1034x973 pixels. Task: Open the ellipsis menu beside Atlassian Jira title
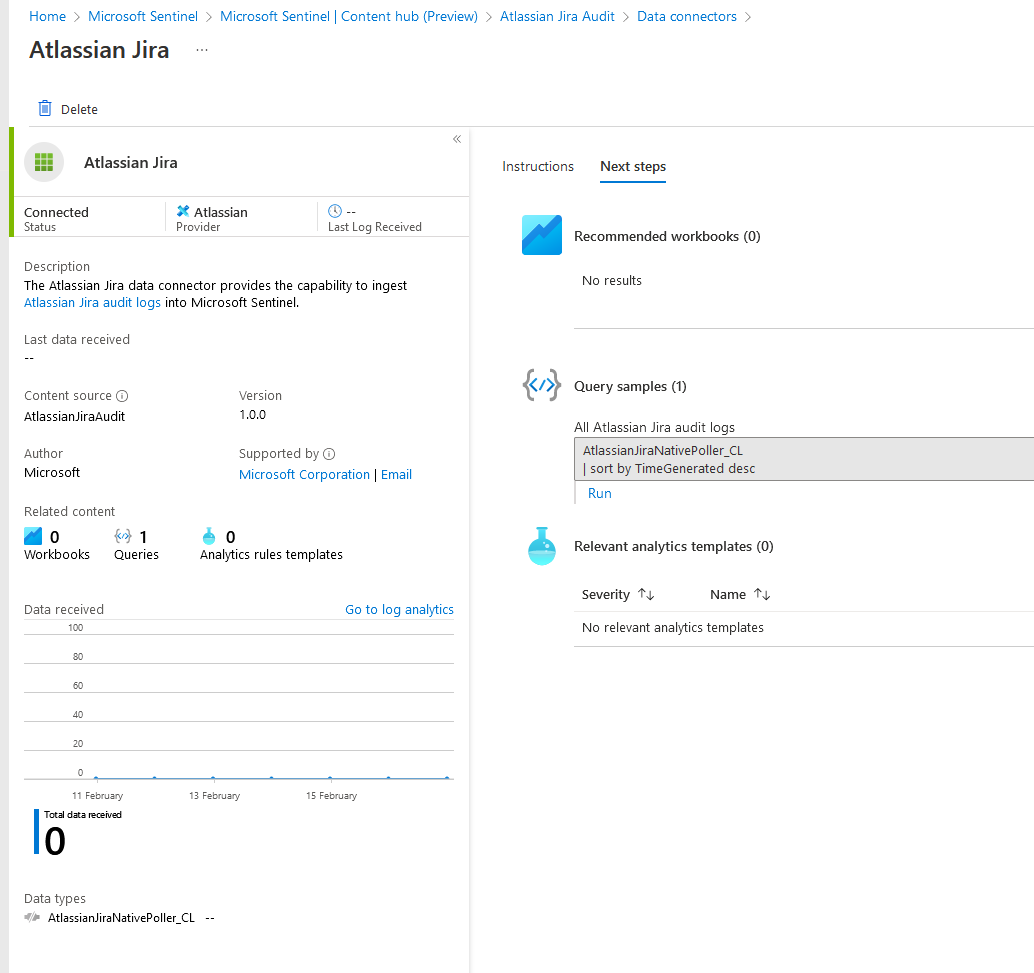202,50
